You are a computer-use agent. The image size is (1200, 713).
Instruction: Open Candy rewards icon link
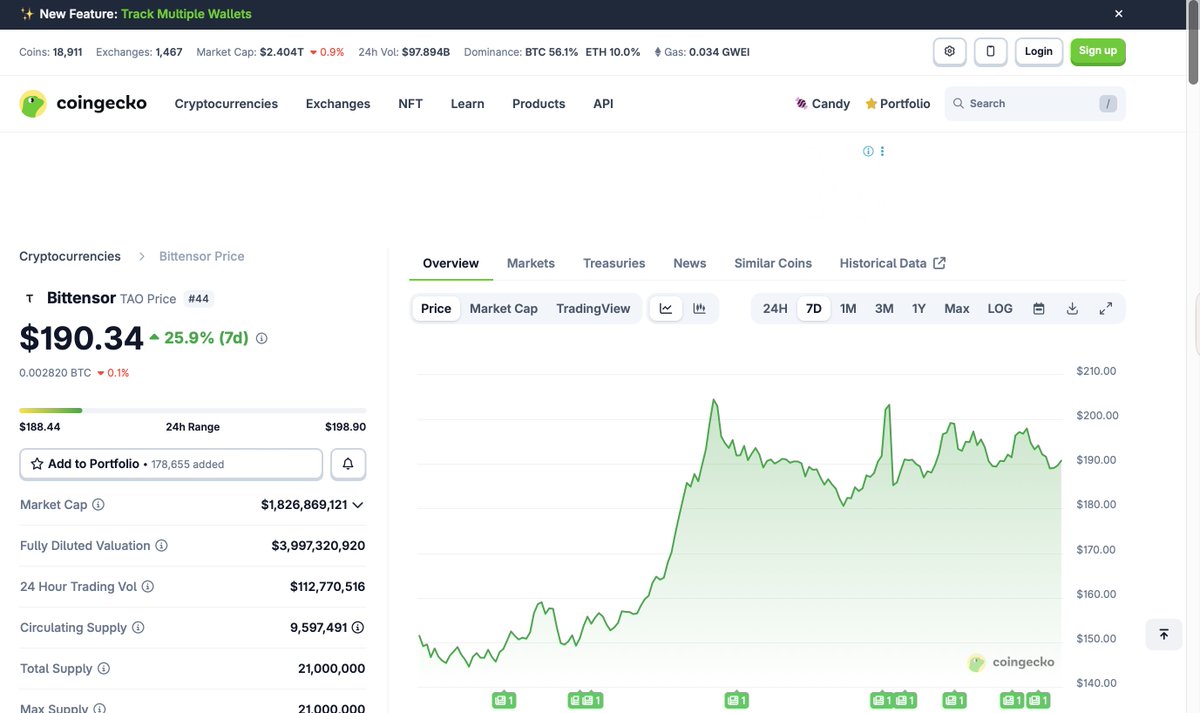(x=822, y=104)
